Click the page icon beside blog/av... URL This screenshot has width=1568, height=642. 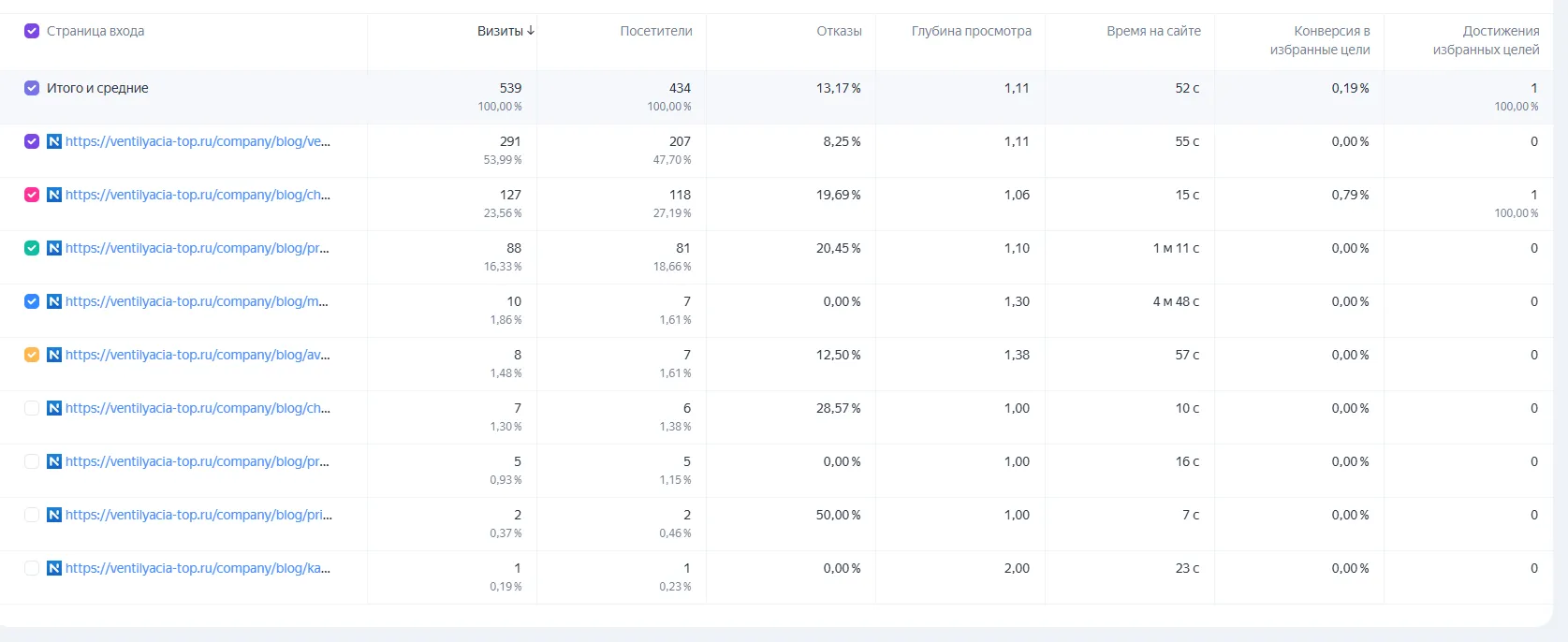54,355
